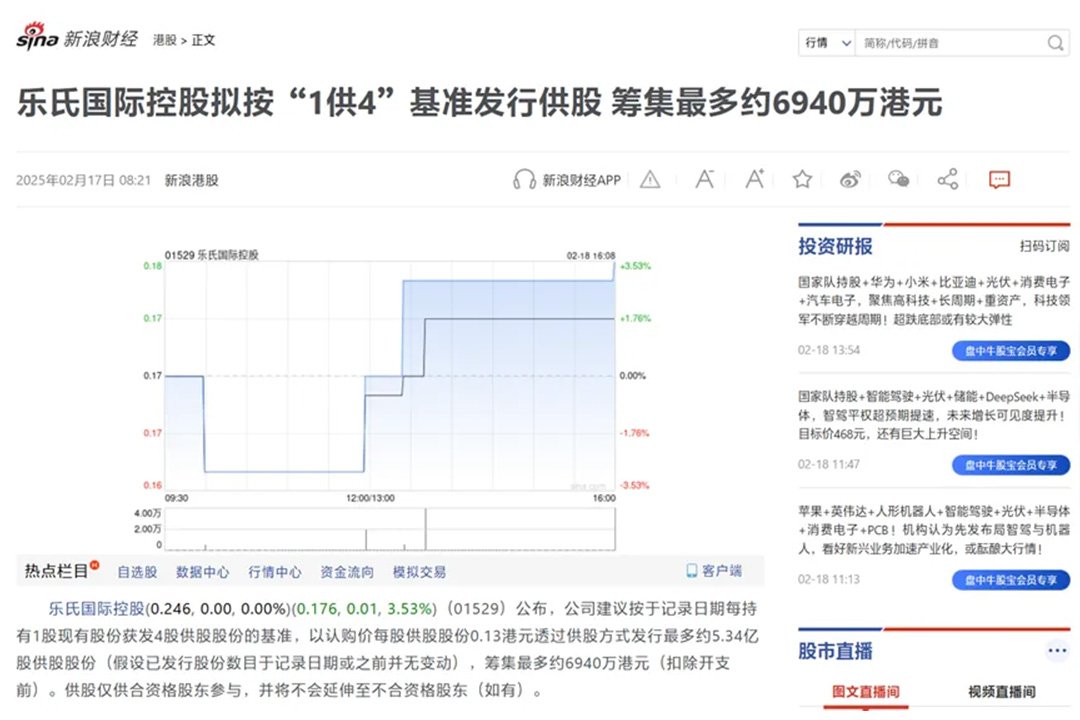Screen dimensions: 1080x720
Task: Select the 图文直播间 tab
Action: [866, 691]
